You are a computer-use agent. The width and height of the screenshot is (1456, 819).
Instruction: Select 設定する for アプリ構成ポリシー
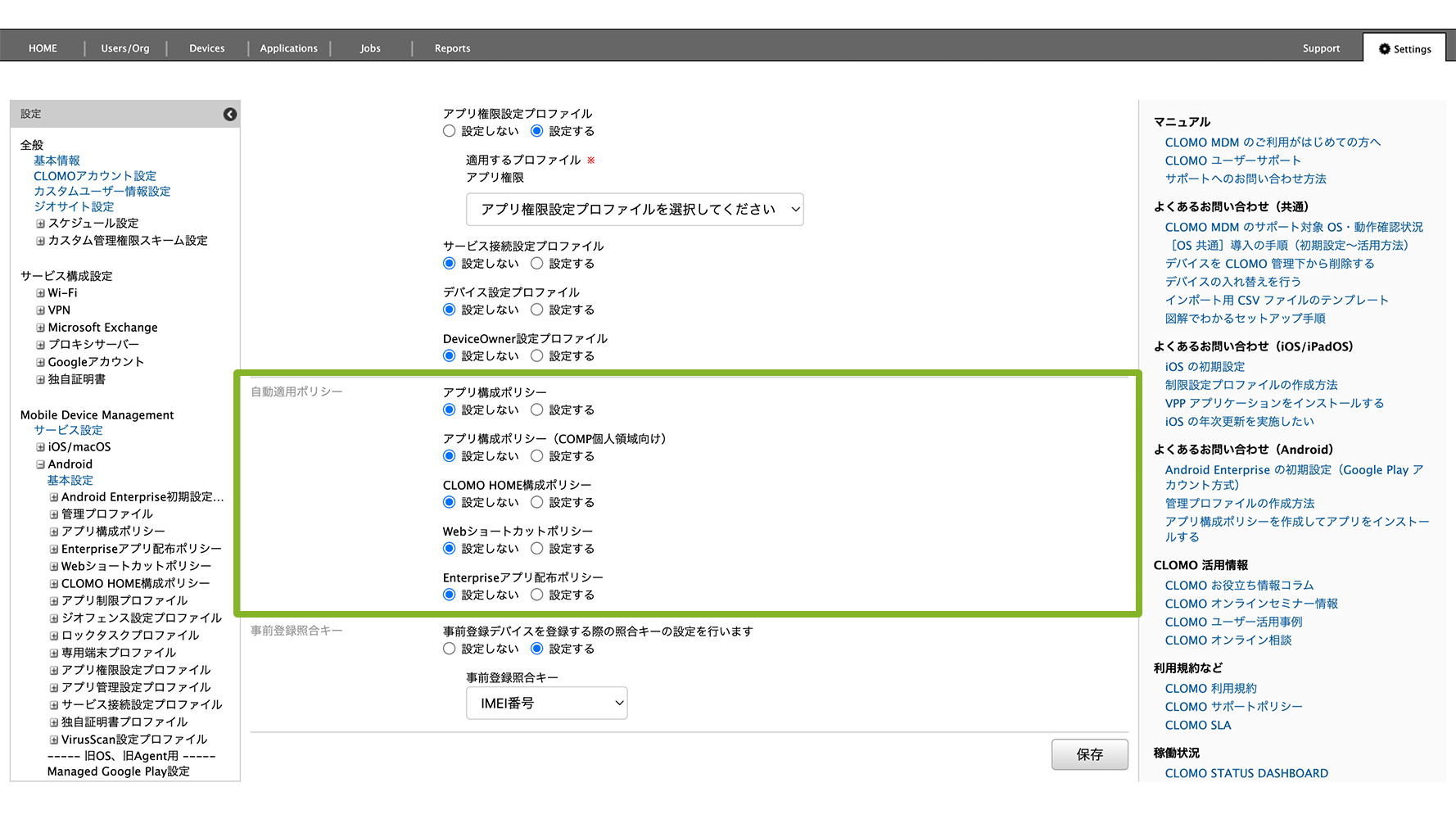(x=537, y=409)
